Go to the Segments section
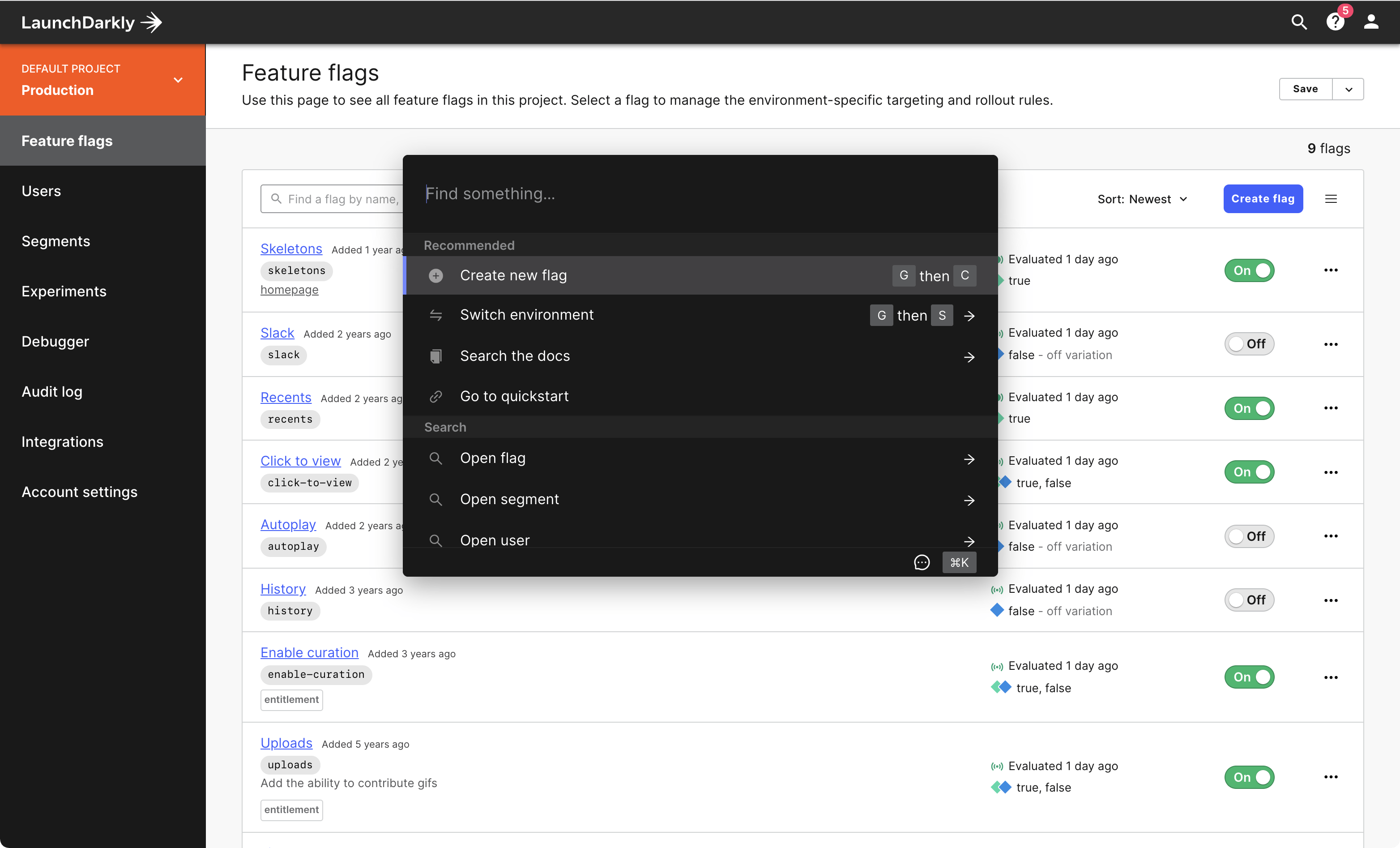Viewport: 1400px width, 848px height. [x=55, y=241]
